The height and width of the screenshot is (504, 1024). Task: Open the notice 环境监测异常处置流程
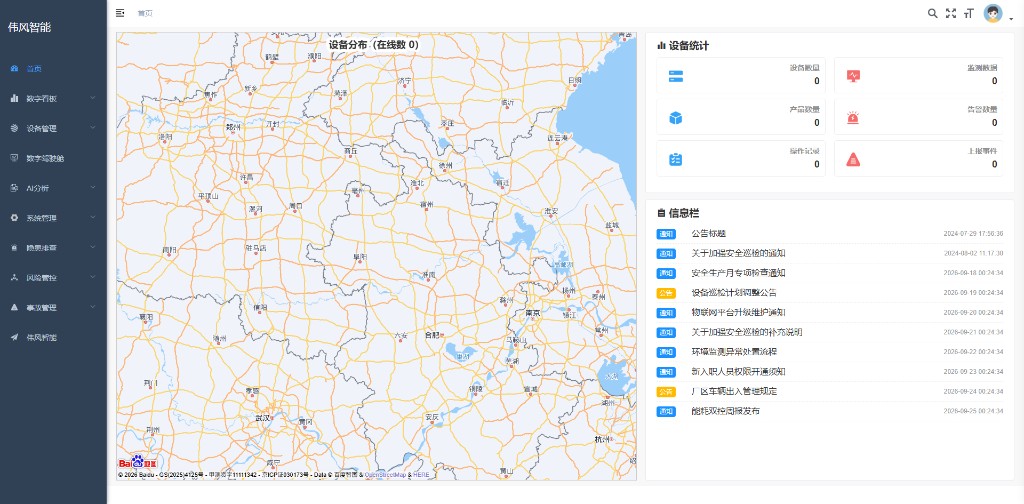[x=734, y=352]
